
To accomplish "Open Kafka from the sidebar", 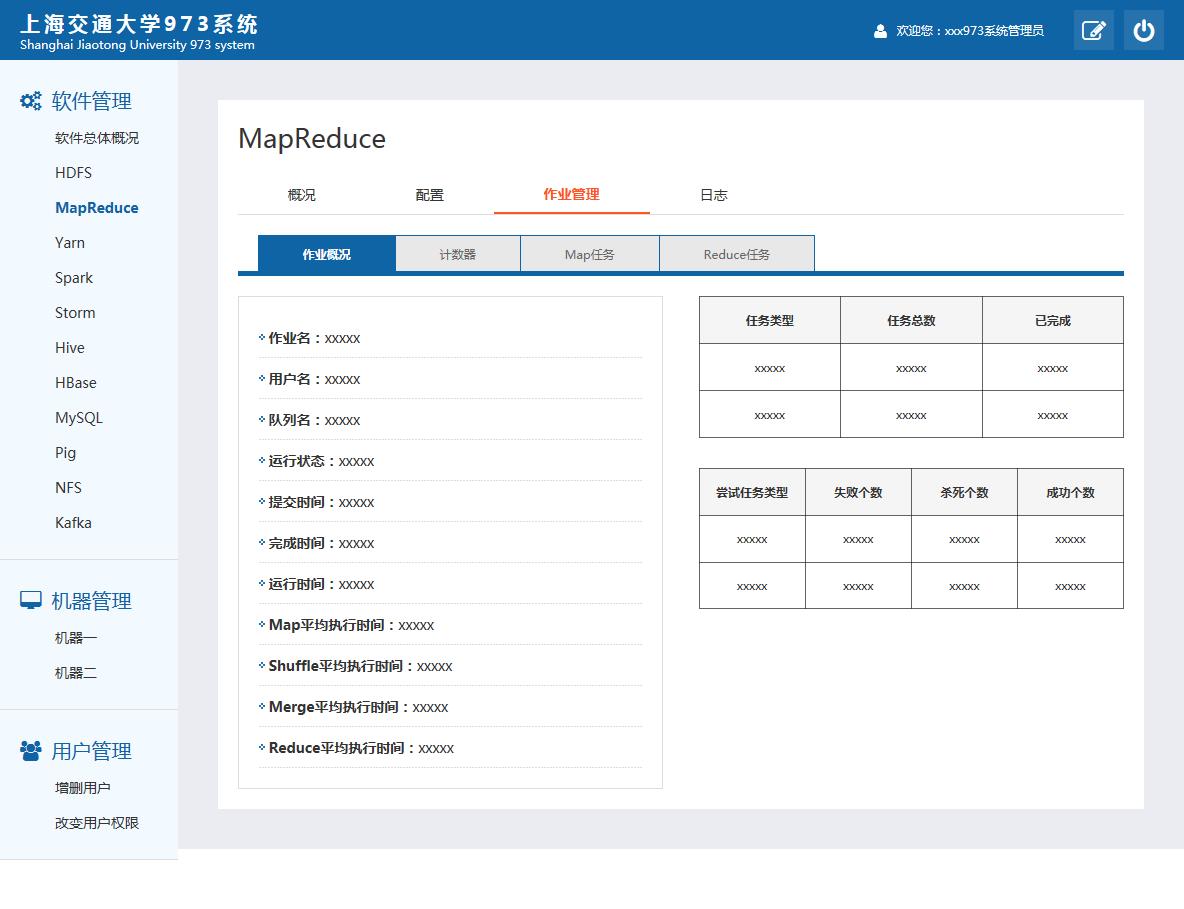I will [73, 523].
